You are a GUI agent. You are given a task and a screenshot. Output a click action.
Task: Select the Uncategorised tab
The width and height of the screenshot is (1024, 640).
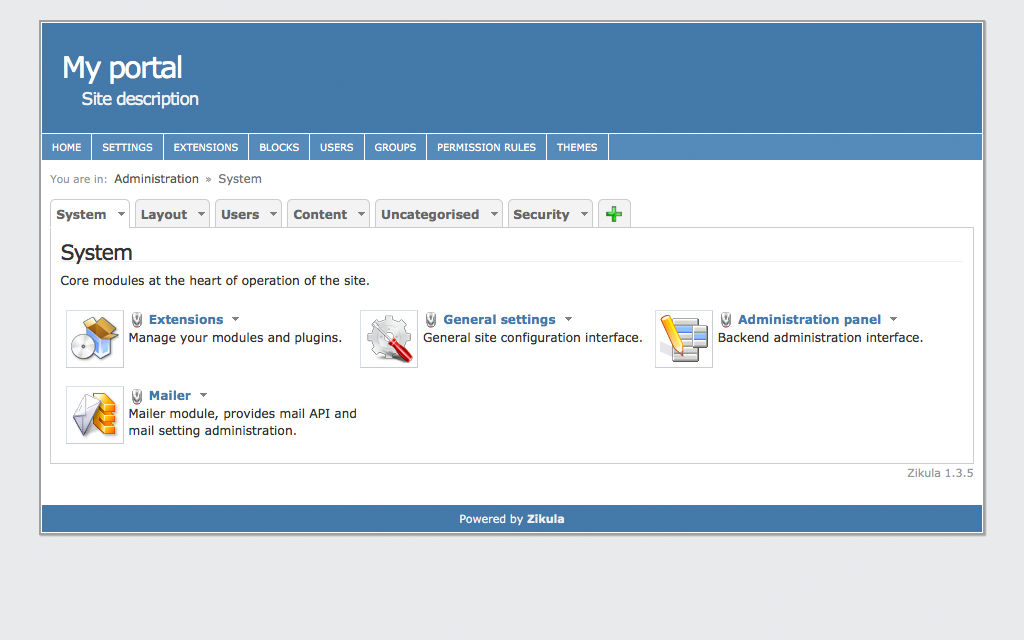tap(430, 214)
